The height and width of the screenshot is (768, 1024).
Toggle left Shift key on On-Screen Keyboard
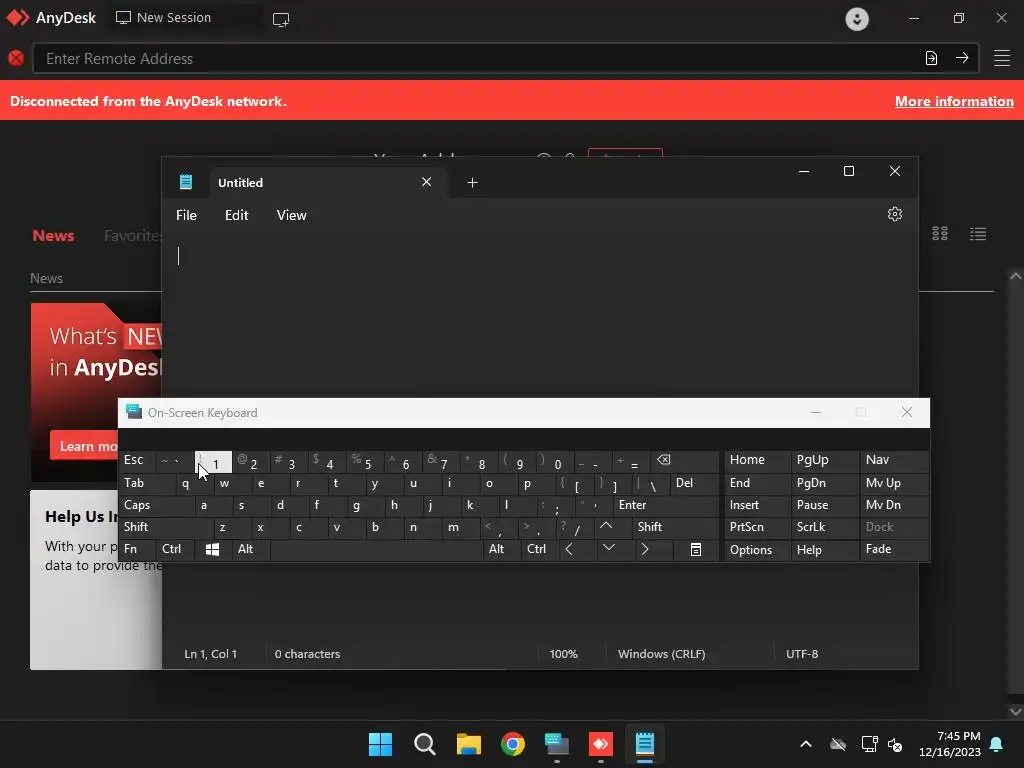(x=166, y=527)
